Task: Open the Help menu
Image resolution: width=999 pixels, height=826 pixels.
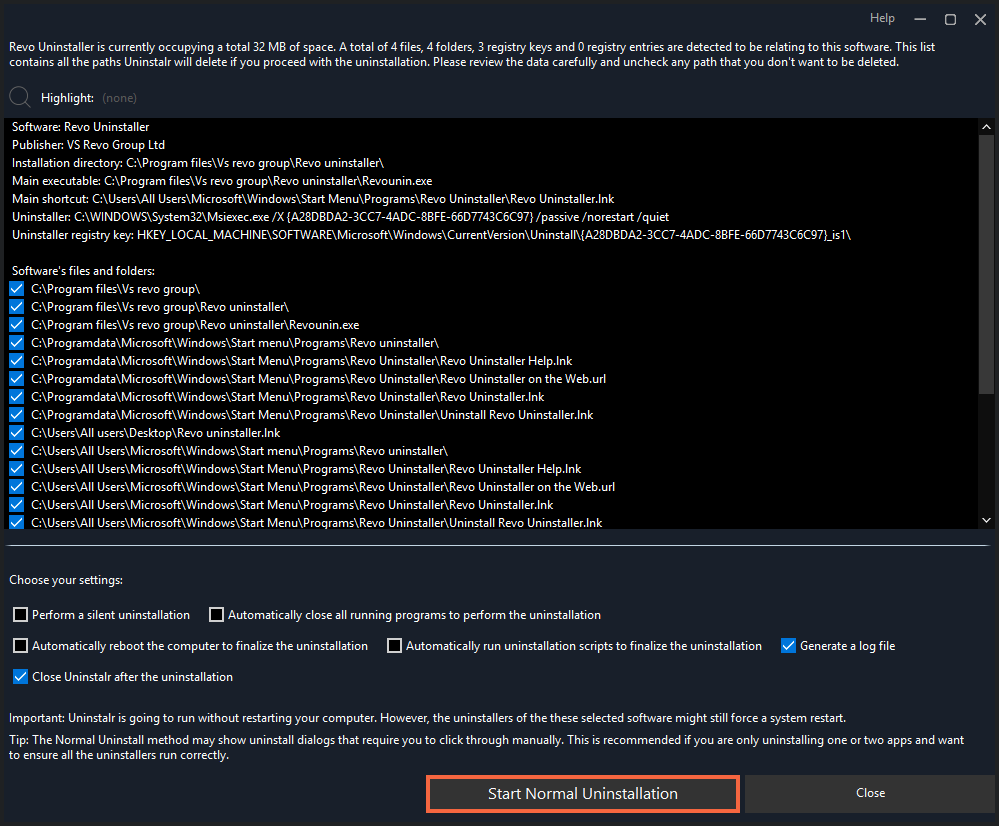Action: (x=882, y=18)
